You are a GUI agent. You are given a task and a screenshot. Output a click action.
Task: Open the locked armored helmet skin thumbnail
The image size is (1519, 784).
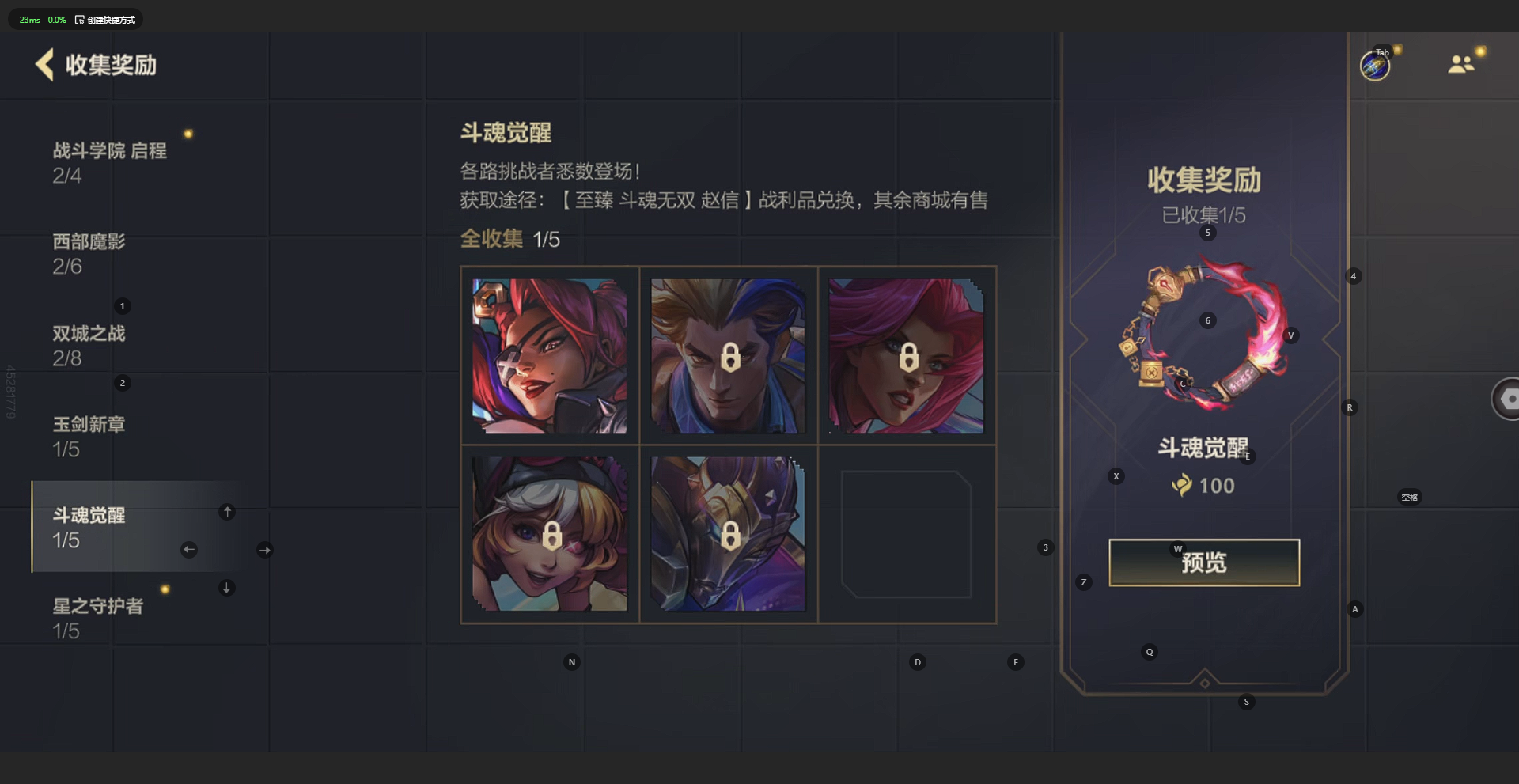pos(728,534)
